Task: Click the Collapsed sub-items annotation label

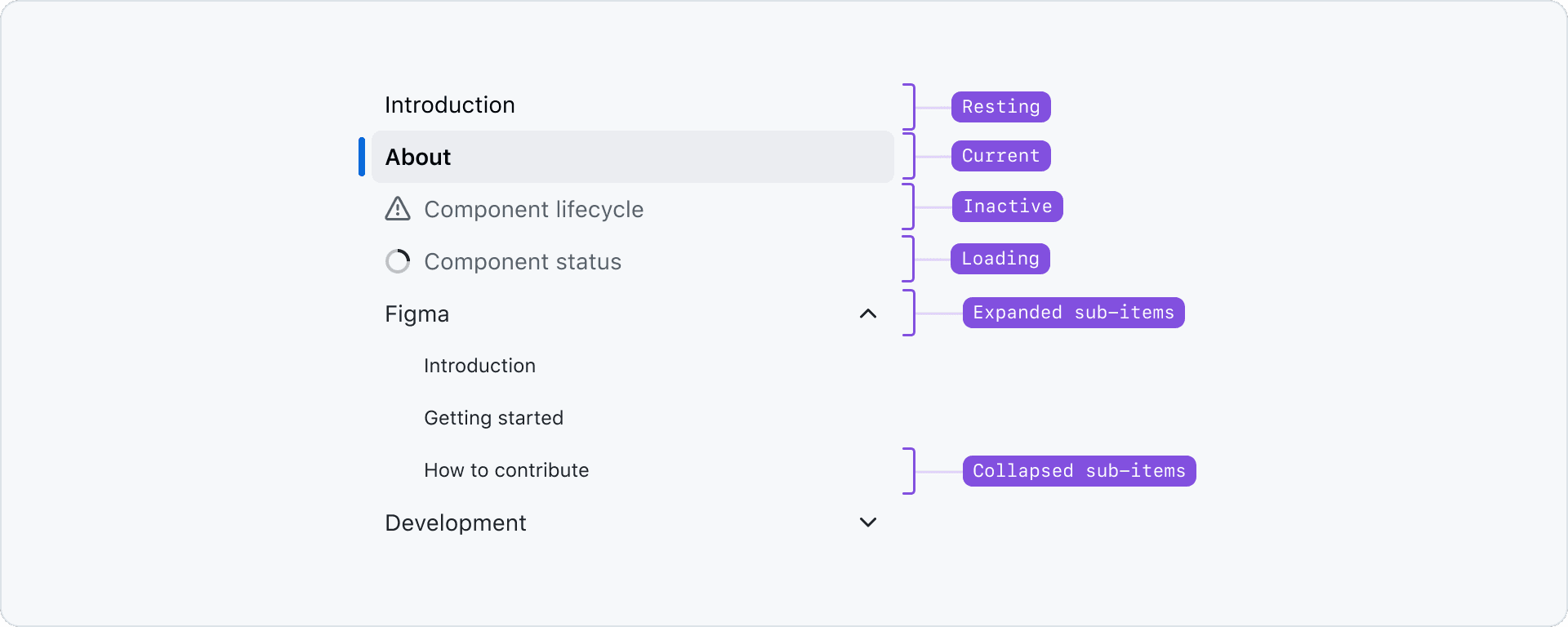Action: 1079,471
